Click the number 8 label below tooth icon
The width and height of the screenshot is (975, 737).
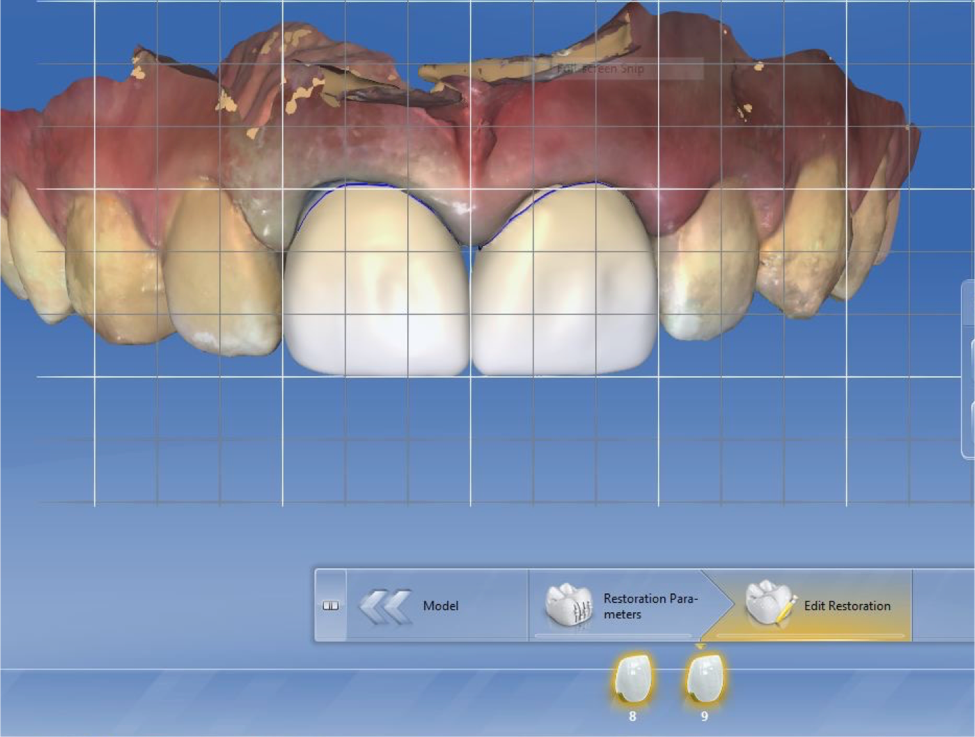pyautogui.click(x=632, y=716)
